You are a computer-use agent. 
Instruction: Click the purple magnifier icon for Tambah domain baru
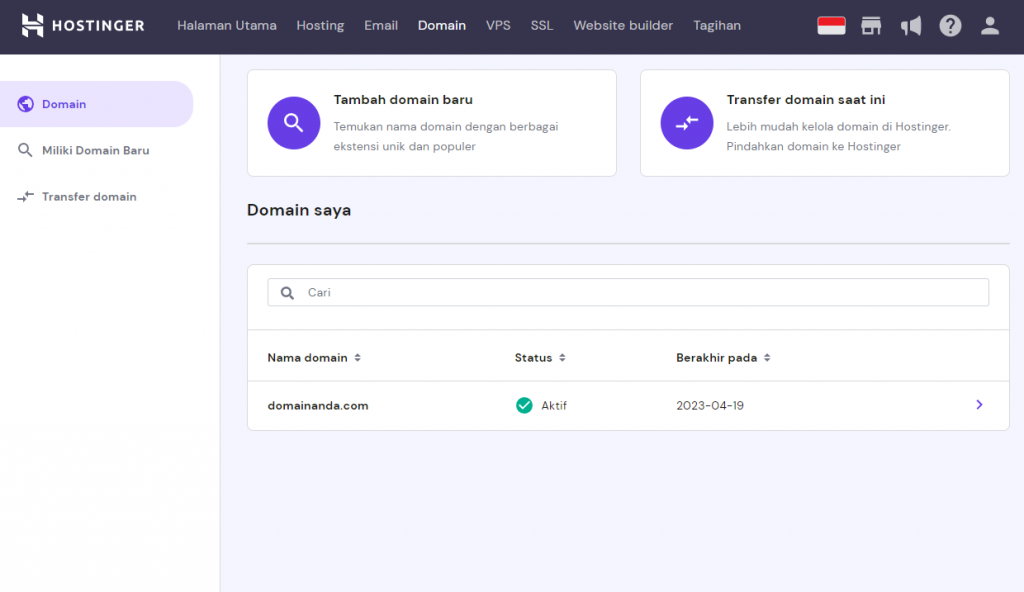[293, 123]
